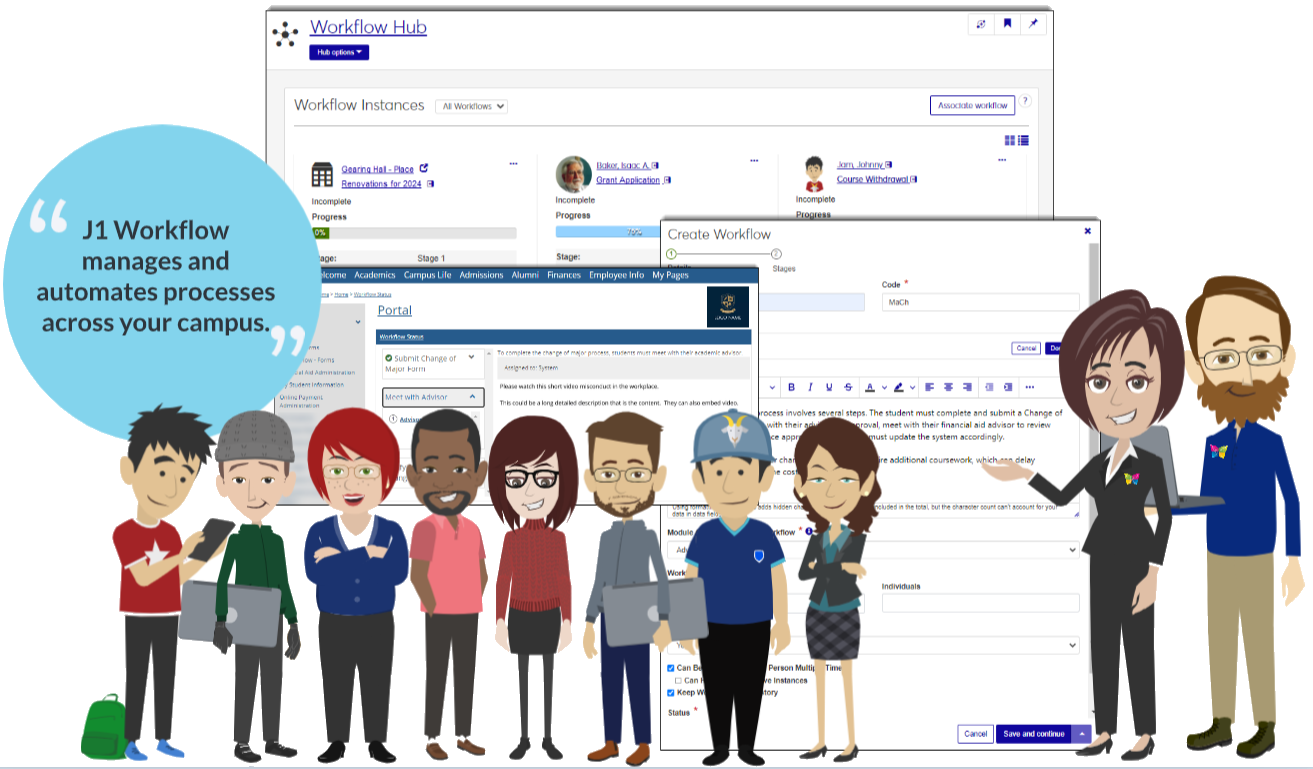Switch Workflow Instances to grid view
Screen dimensions: 1313x769
point(1010,141)
